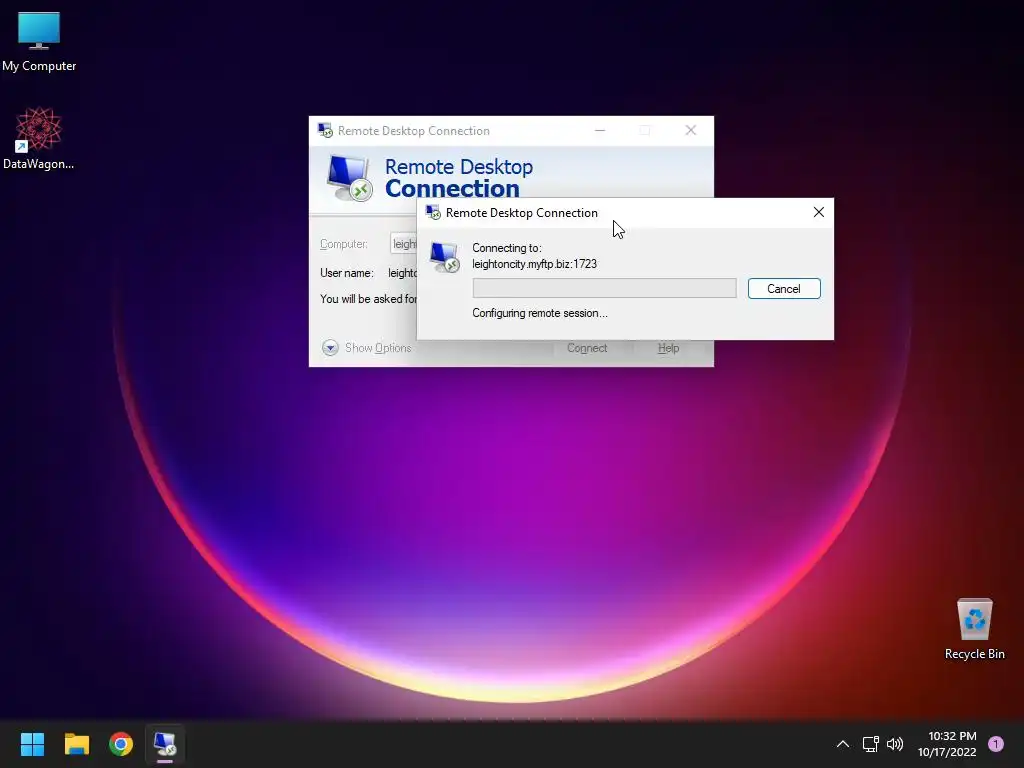Click the connection progress bar

click(x=604, y=288)
